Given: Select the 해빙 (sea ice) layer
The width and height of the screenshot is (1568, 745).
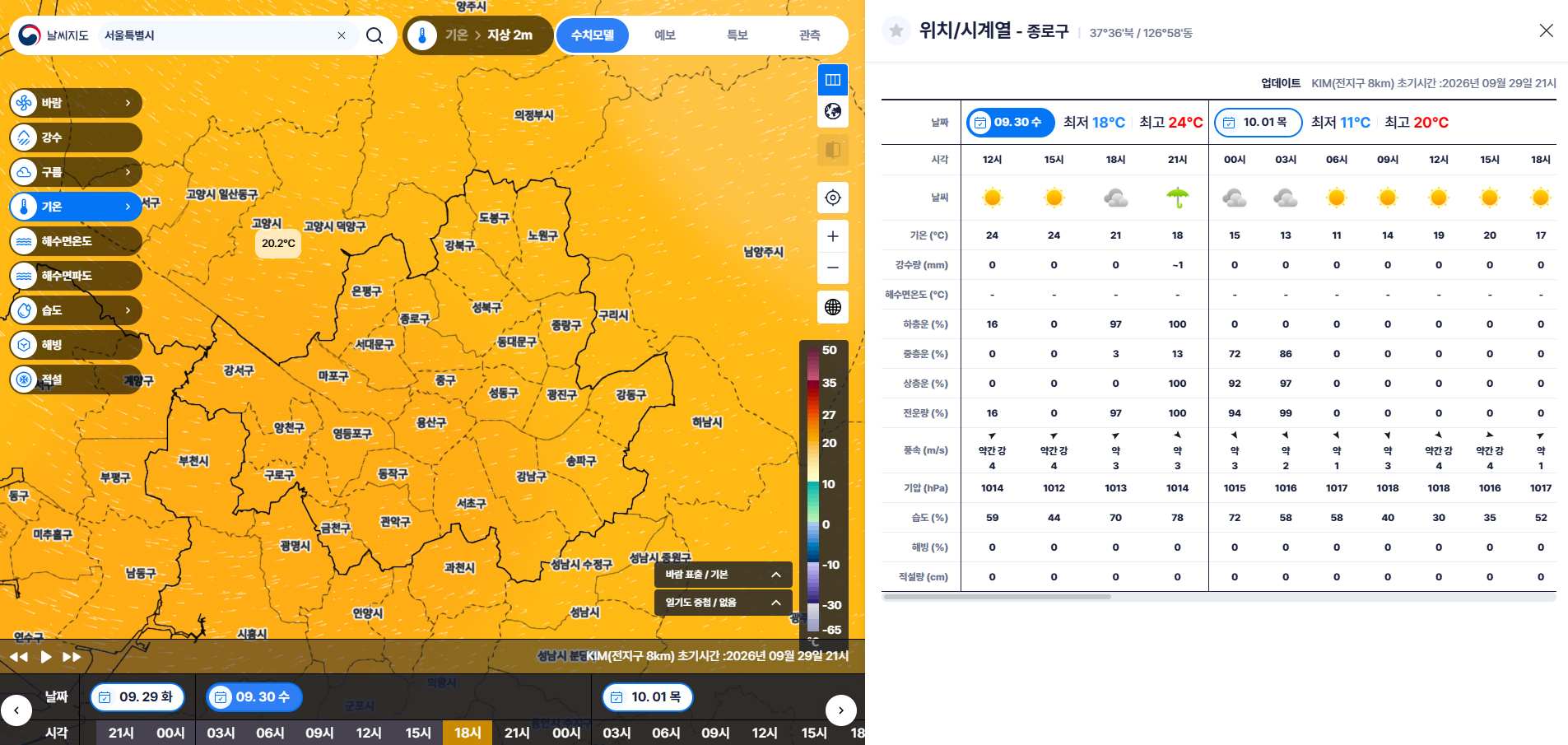Looking at the screenshot, I should (x=76, y=345).
